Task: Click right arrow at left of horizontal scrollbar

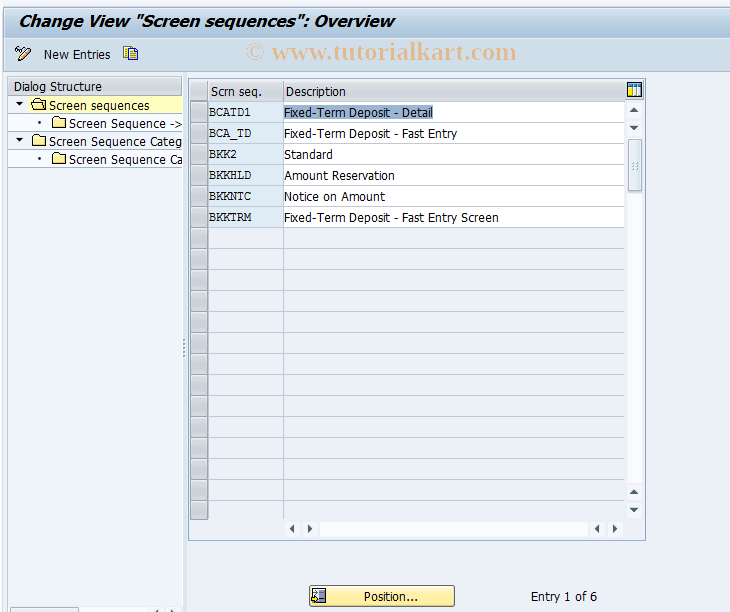Action: [310, 529]
